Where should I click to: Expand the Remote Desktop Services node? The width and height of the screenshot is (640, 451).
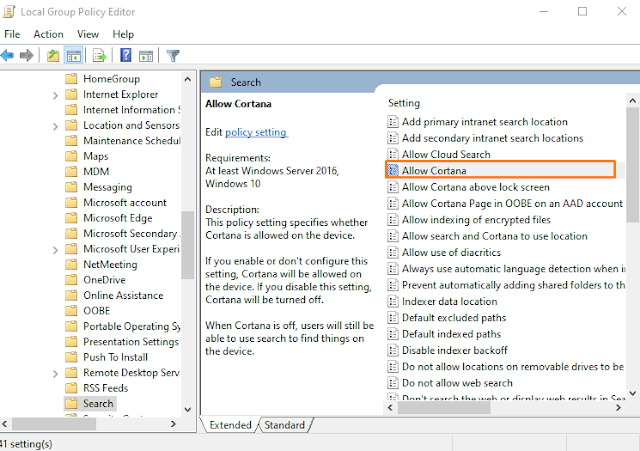pyautogui.click(x=56, y=374)
